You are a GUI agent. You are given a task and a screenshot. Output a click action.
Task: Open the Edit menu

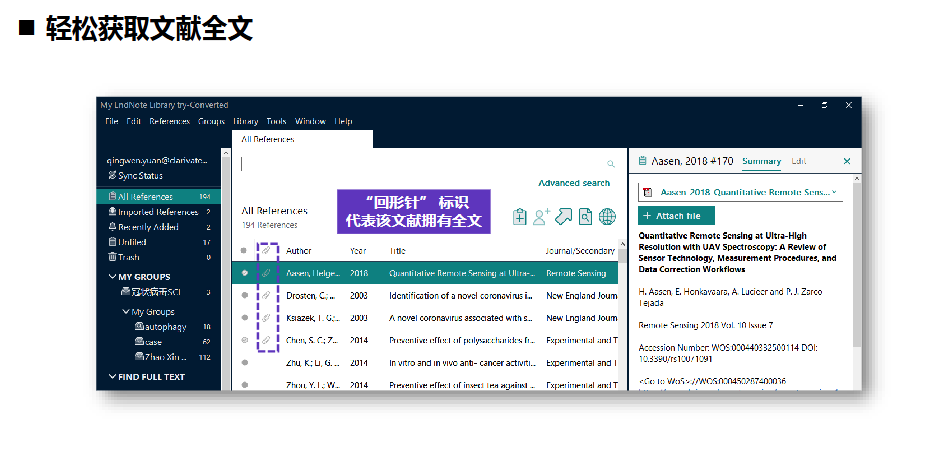coord(133,121)
